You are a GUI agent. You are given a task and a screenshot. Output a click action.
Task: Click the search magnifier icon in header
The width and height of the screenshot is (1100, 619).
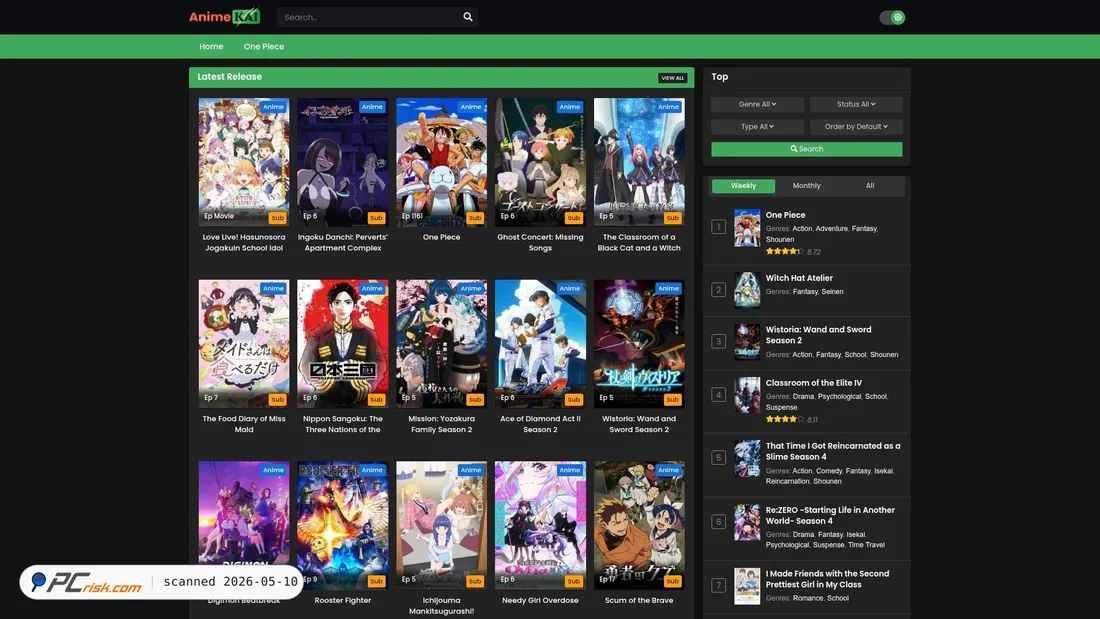click(468, 17)
